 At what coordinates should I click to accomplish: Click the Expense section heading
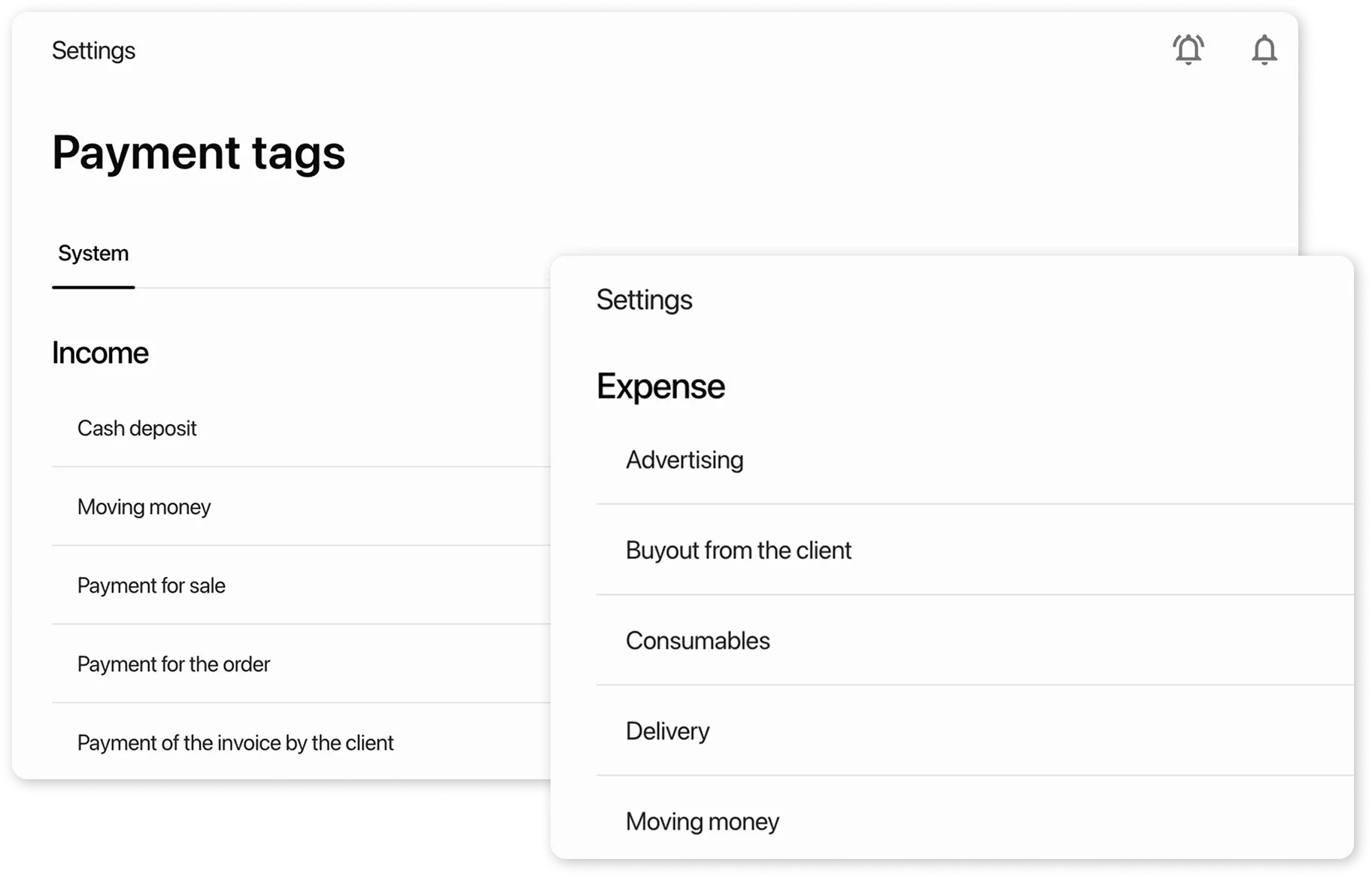click(661, 387)
